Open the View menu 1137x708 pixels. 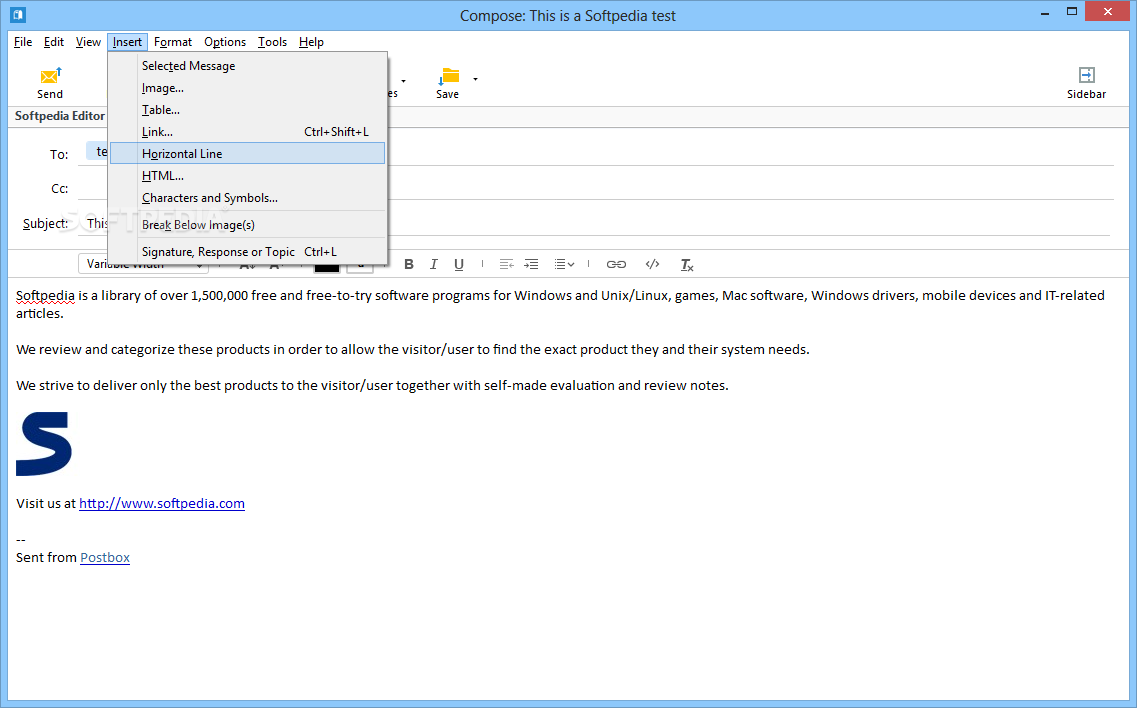88,42
